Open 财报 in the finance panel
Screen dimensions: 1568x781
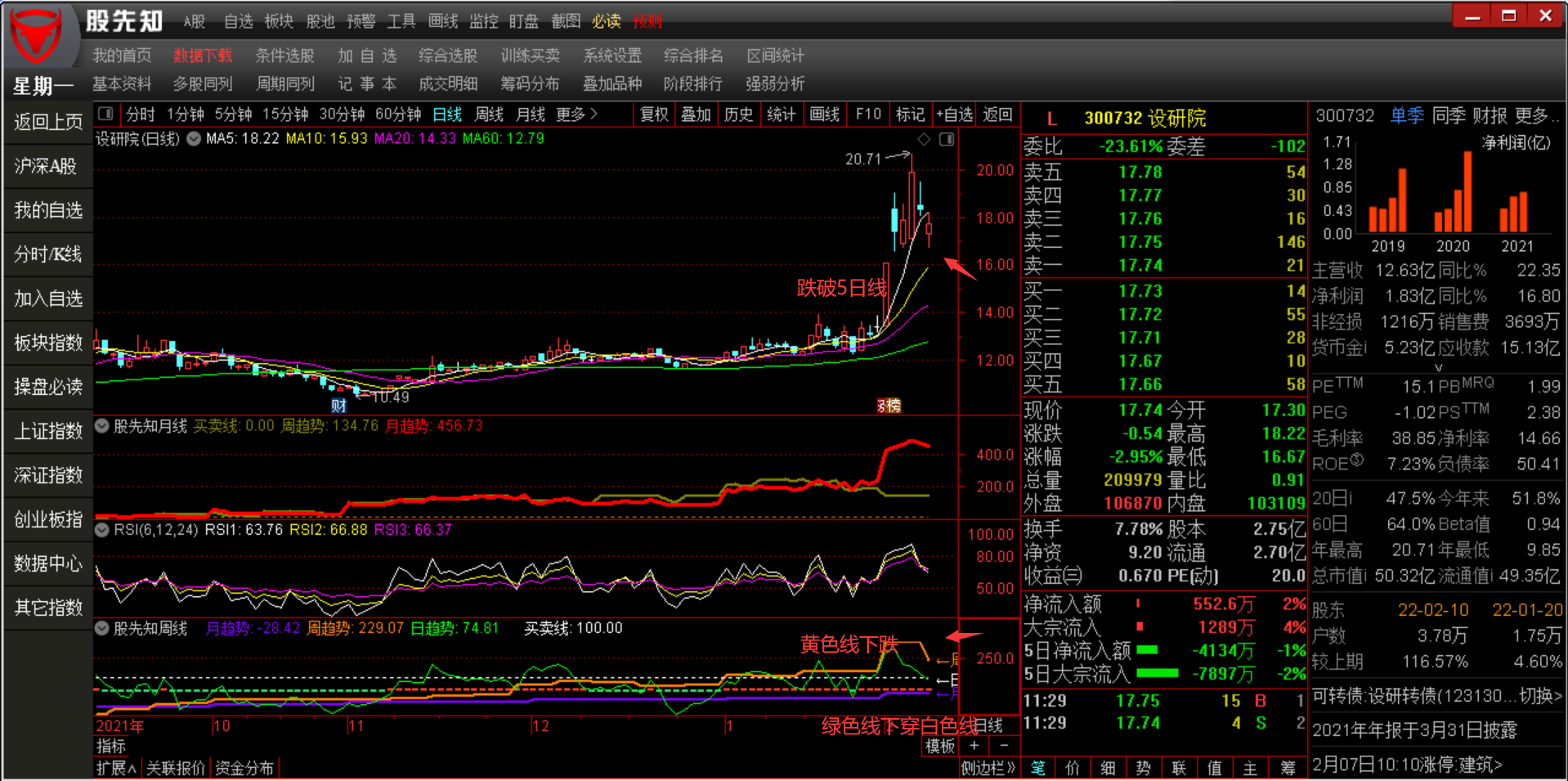[x=1490, y=116]
